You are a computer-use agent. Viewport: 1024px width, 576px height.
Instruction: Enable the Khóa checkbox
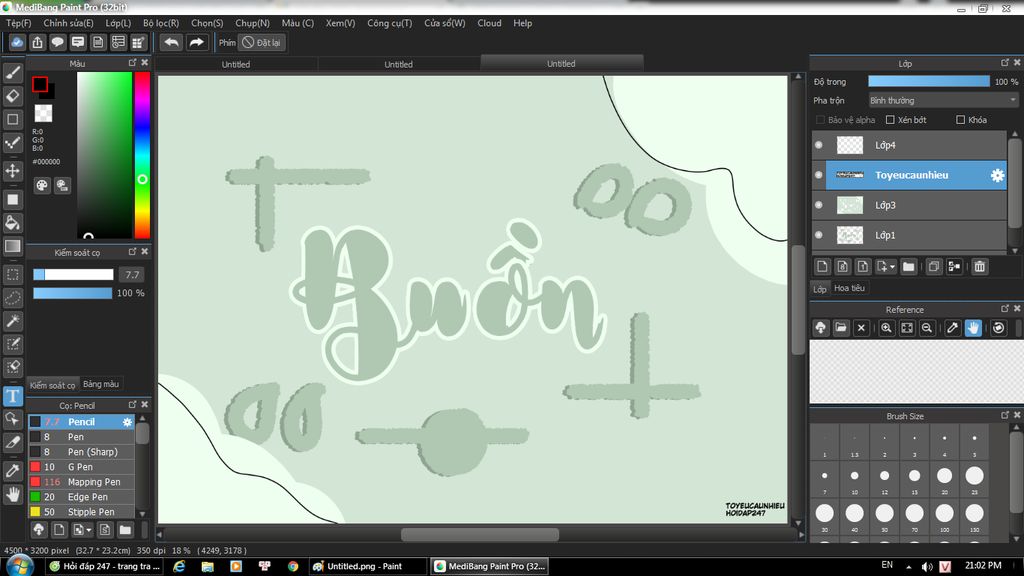point(961,120)
